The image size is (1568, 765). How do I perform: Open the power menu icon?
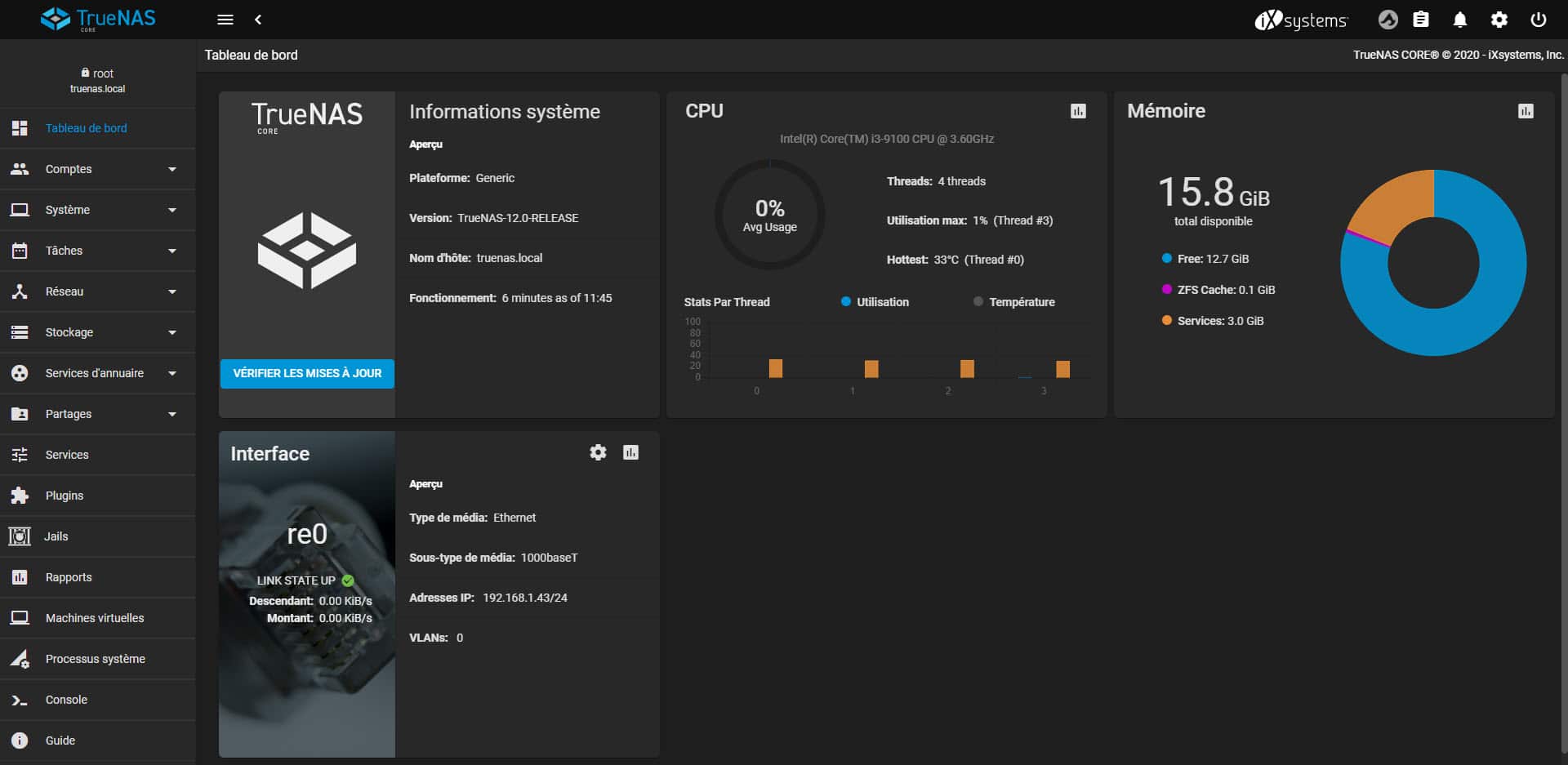[1539, 20]
